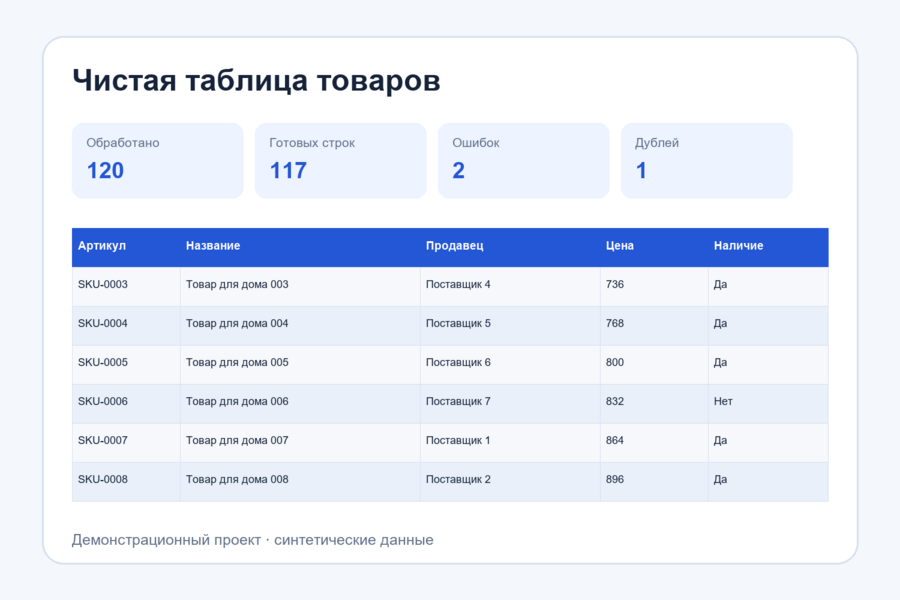Click the Поставщик 6 seller cell
The height and width of the screenshot is (600, 900).
pos(510,364)
